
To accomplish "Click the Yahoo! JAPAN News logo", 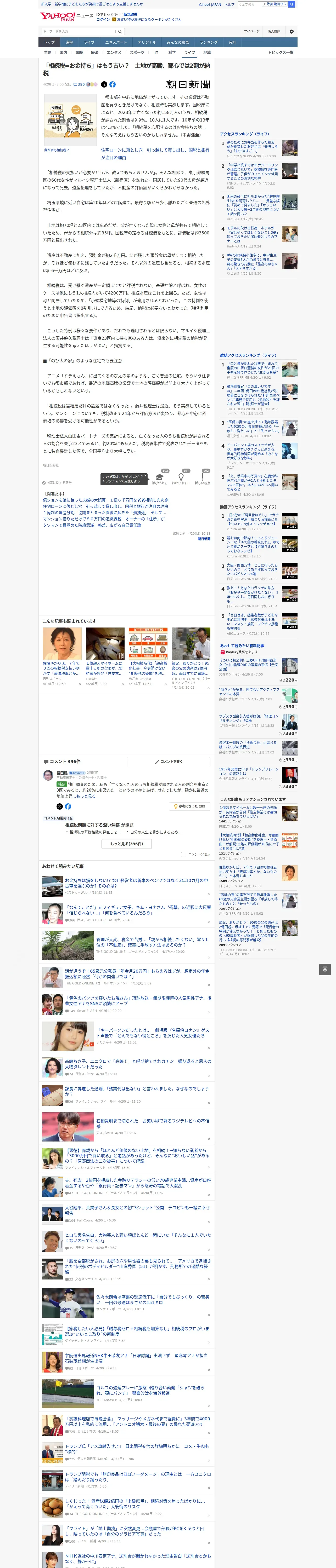I will (x=67, y=16).
